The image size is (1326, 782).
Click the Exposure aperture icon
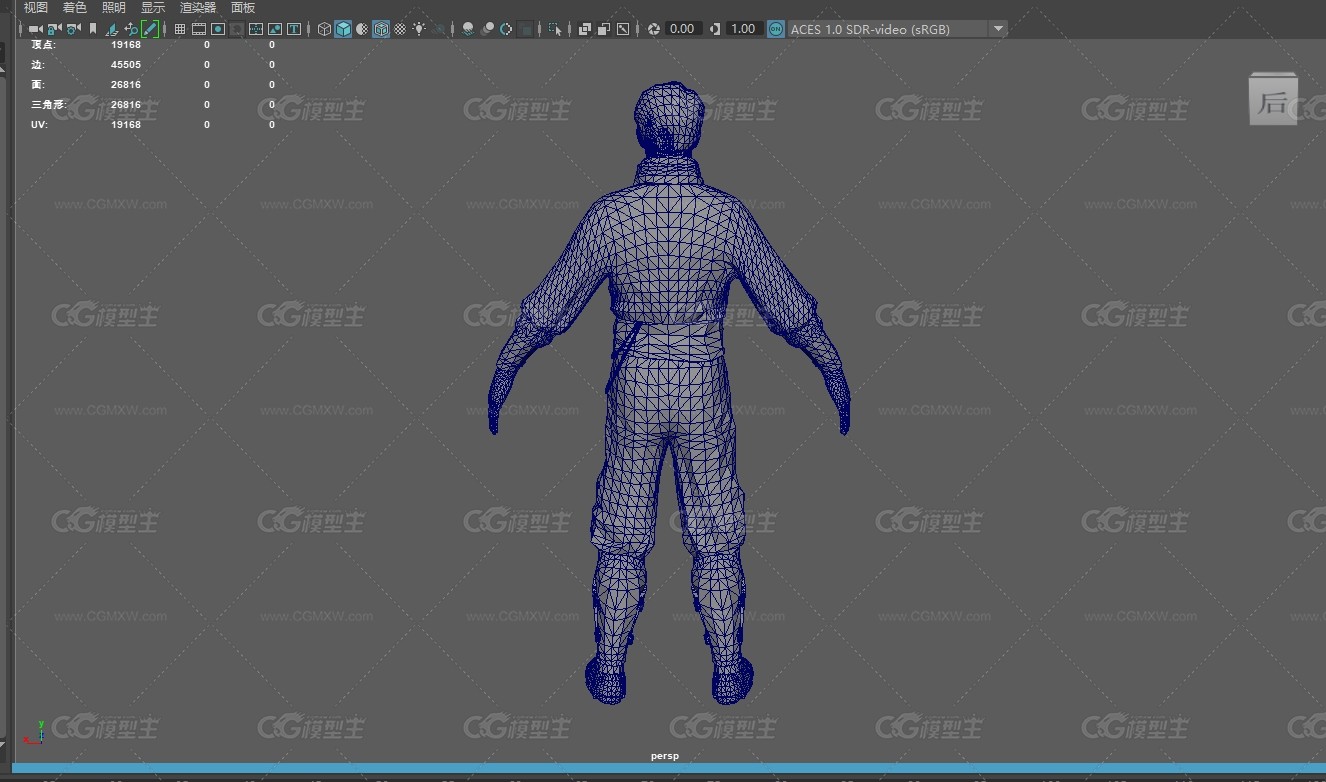(654, 29)
